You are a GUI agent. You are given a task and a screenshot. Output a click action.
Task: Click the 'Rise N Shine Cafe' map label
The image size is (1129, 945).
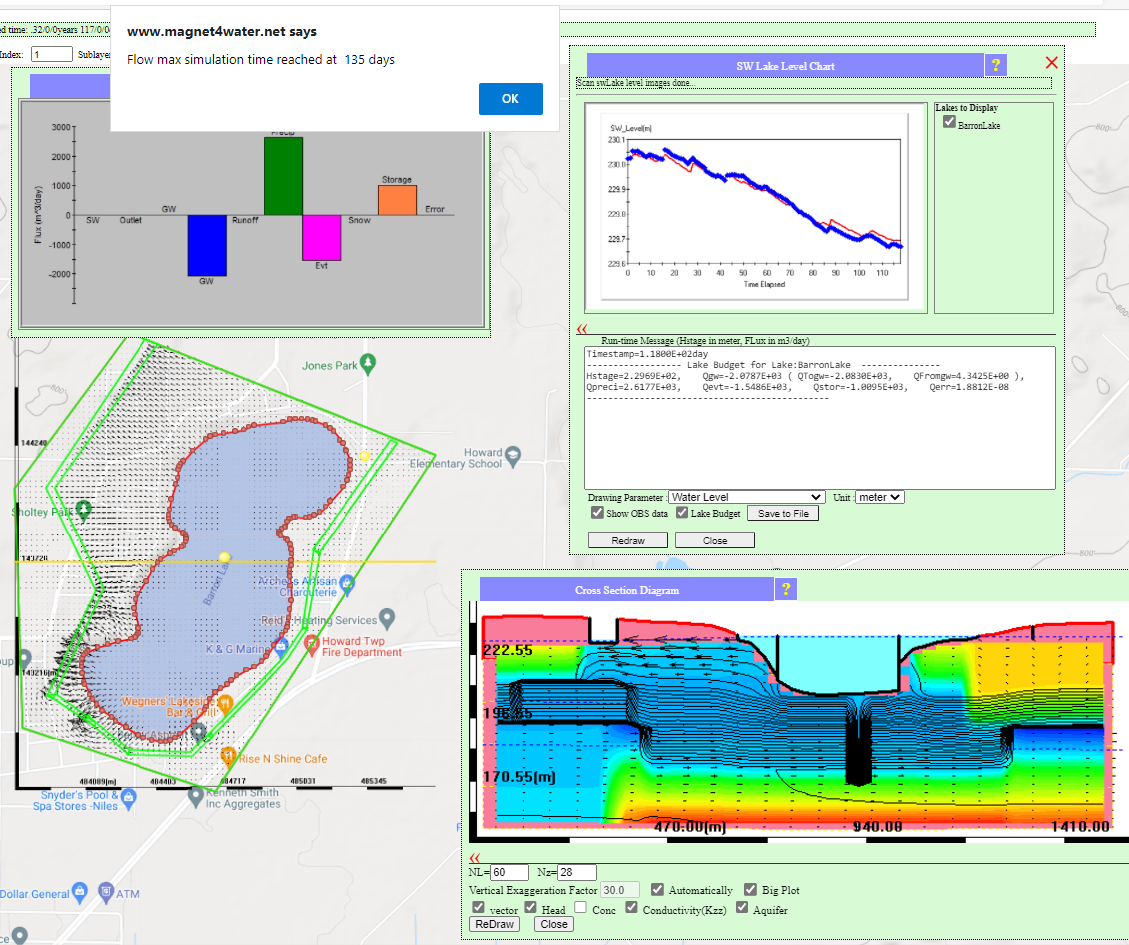283,758
